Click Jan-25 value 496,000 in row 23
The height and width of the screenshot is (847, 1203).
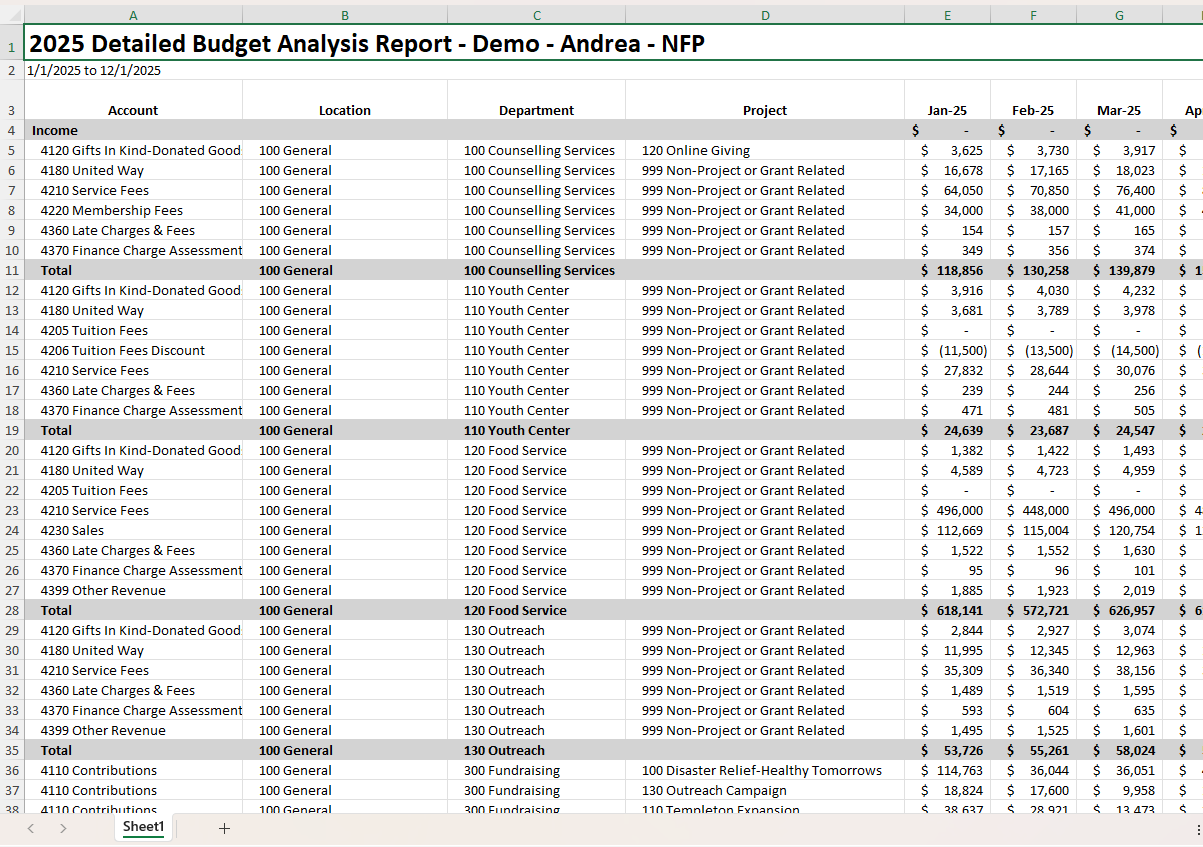click(947, 510)
